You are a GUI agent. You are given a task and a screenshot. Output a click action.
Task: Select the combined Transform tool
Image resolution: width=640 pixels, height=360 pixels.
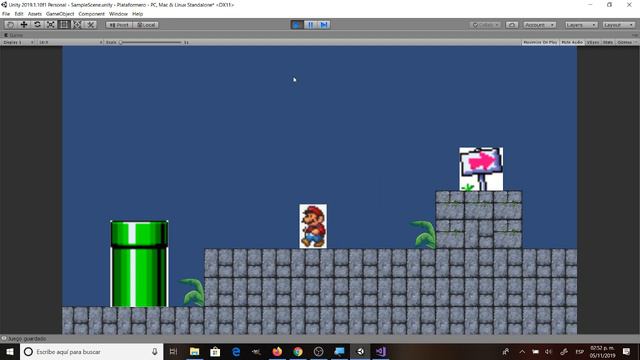[77, 25]
